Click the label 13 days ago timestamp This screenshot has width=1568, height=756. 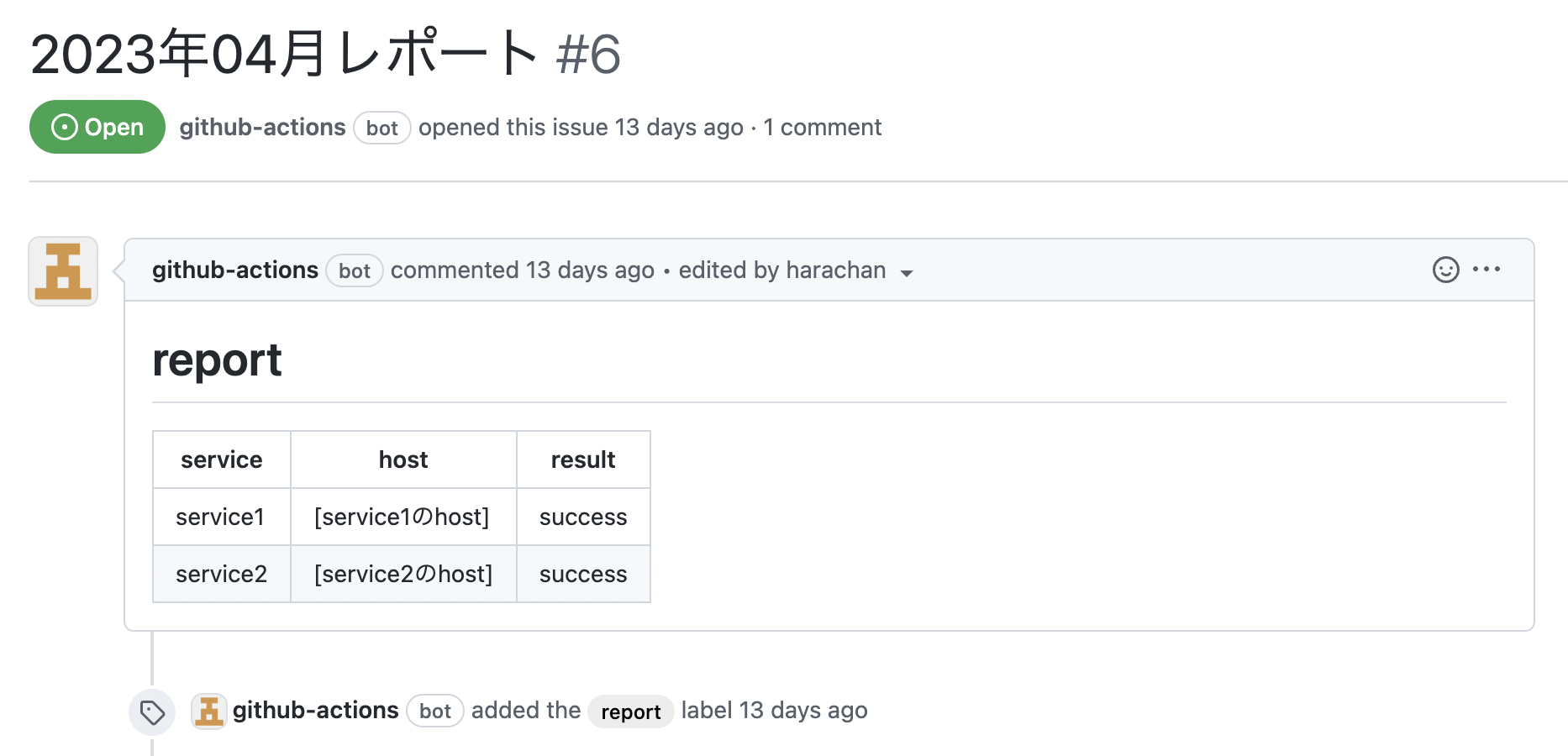[803, 711]
